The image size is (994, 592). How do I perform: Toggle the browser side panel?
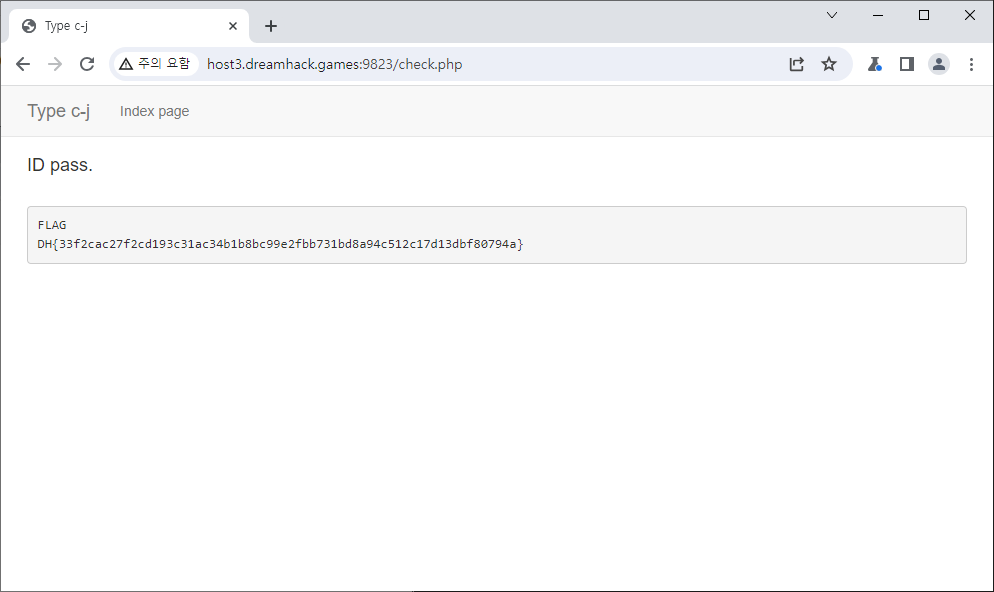[907, 64]
